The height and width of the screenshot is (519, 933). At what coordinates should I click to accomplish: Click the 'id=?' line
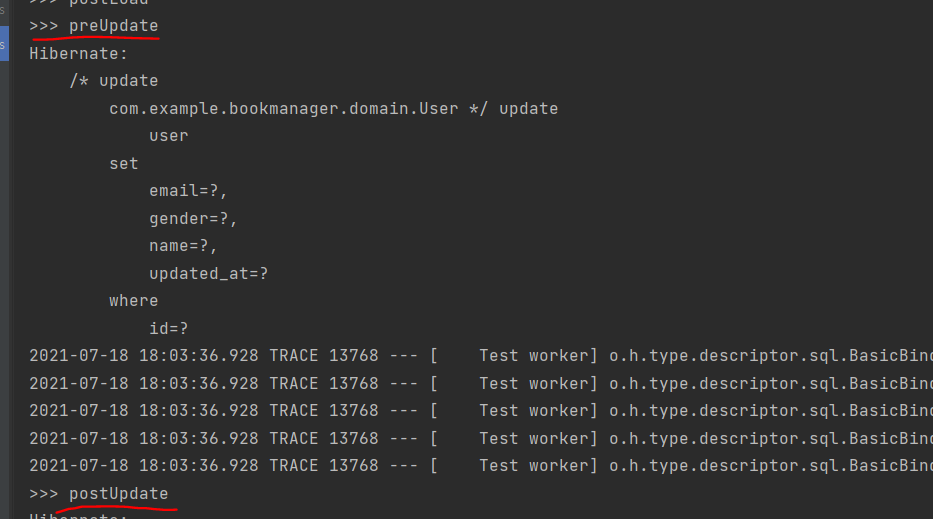pyautogui.click(x=168, y=329)
